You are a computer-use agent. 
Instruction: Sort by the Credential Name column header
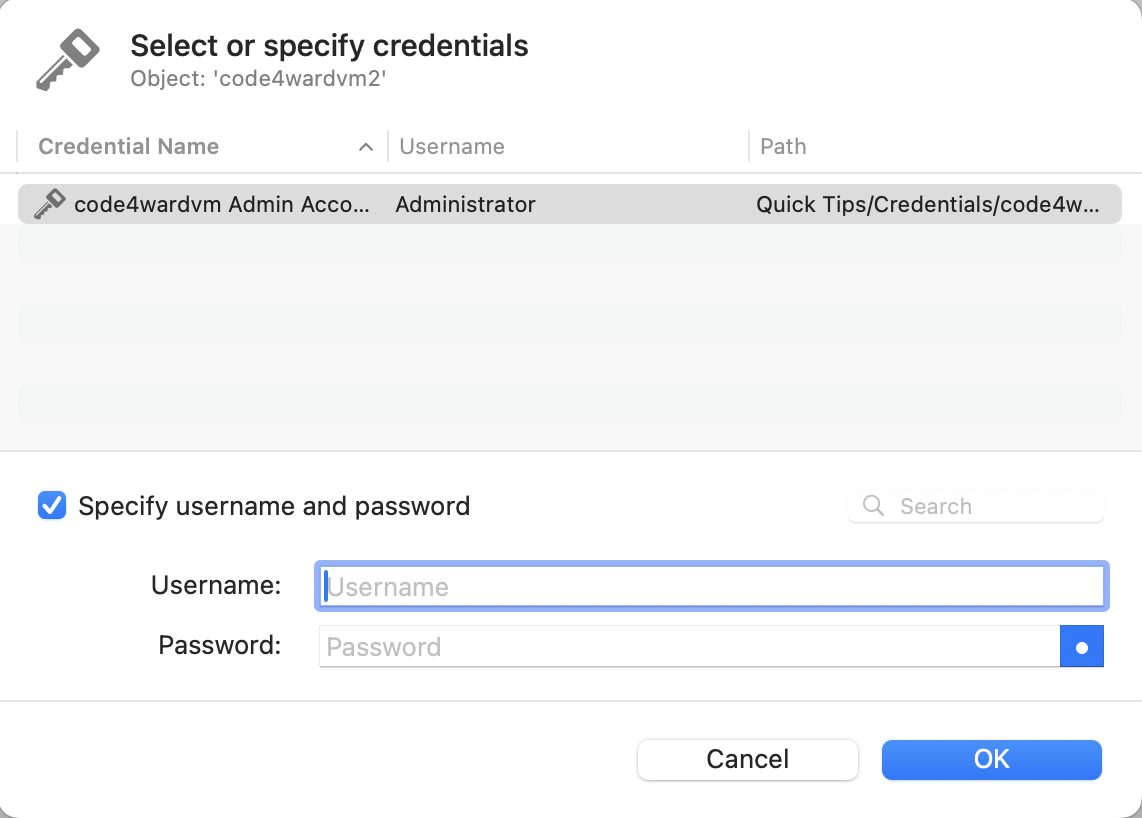[x=129, y=146]
